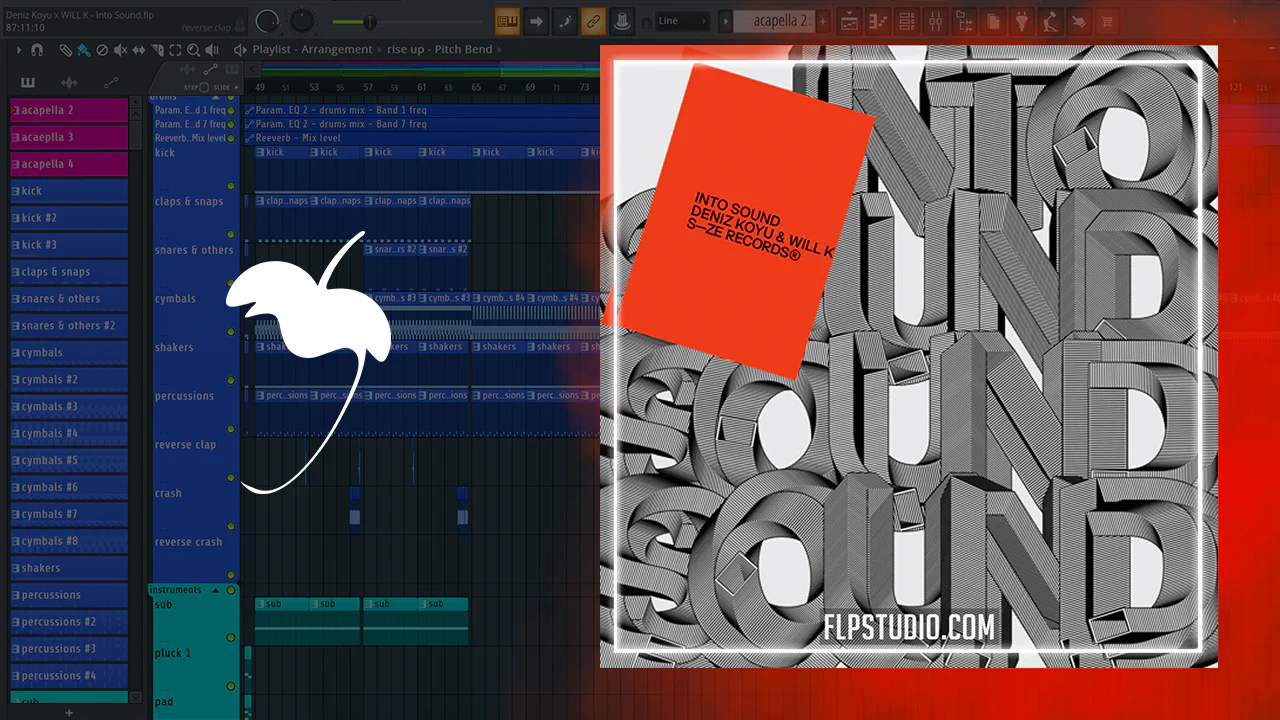
Task: Show audio clips in picker panel
Action: (69, 82)
